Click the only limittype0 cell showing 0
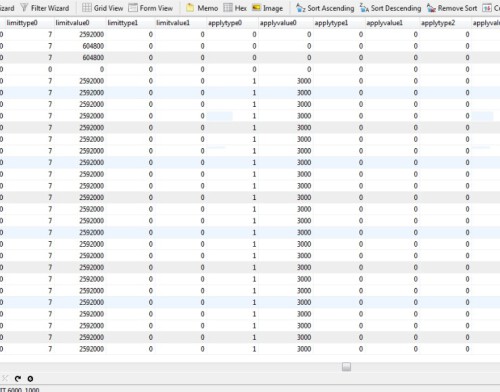This screenshot has width=500, height=392. 29,69
